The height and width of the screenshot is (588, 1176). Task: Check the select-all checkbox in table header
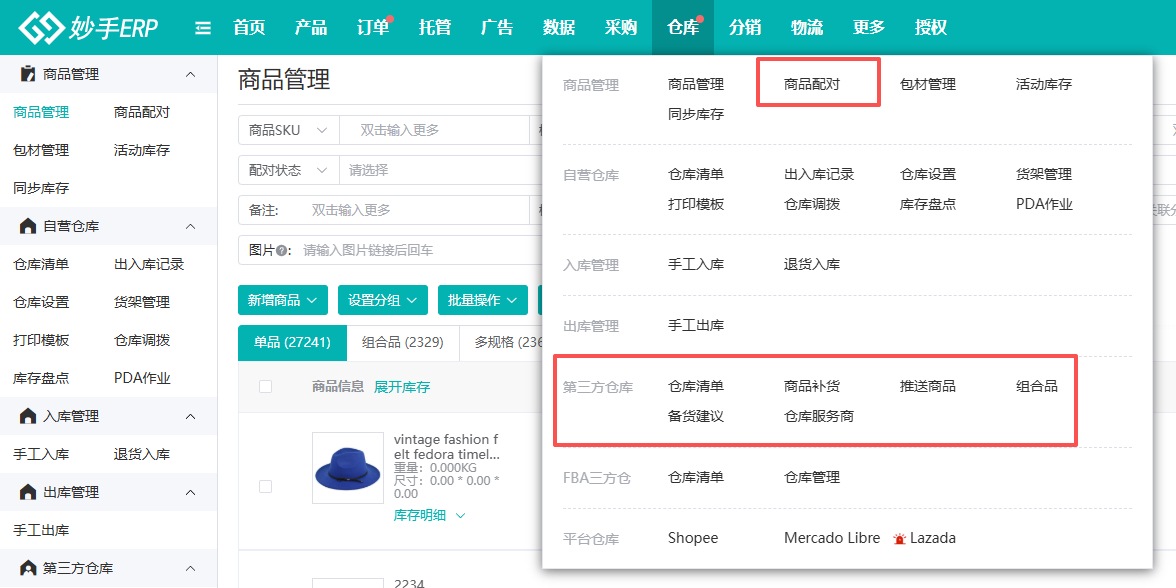[265, 387]
